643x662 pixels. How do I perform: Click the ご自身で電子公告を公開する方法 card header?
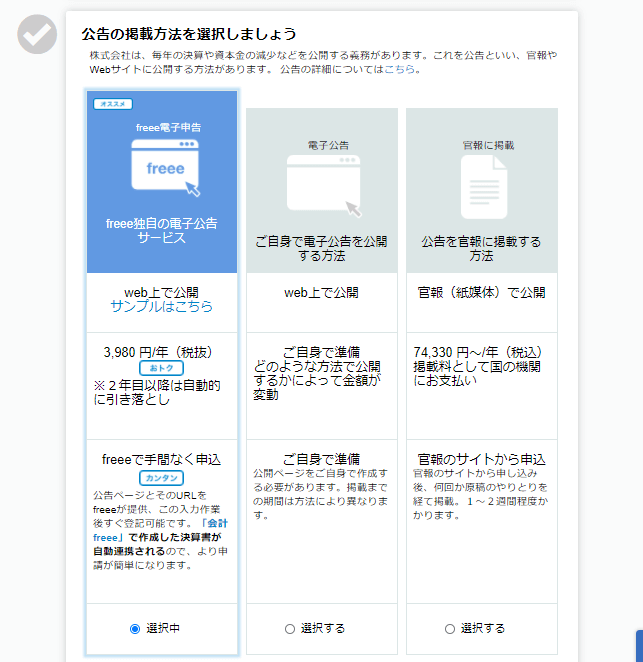tap(322, 190)
